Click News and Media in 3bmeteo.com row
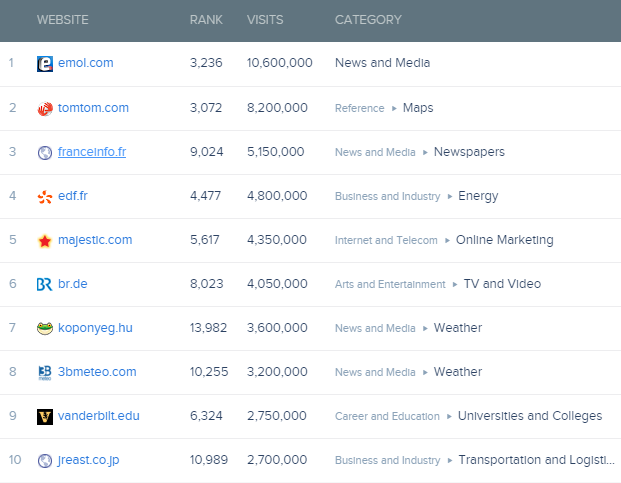The image size is (621, 483). pos(375,372)
